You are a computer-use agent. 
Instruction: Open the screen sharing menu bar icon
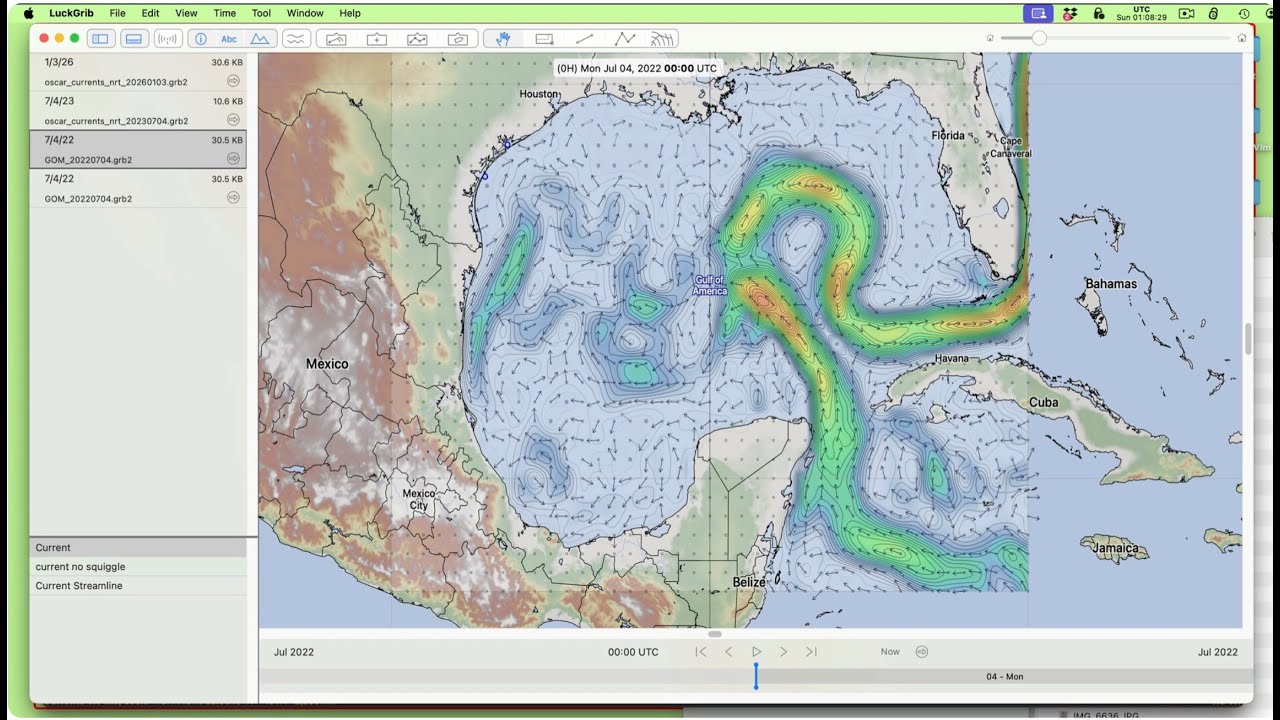(x=1038, y=13)
